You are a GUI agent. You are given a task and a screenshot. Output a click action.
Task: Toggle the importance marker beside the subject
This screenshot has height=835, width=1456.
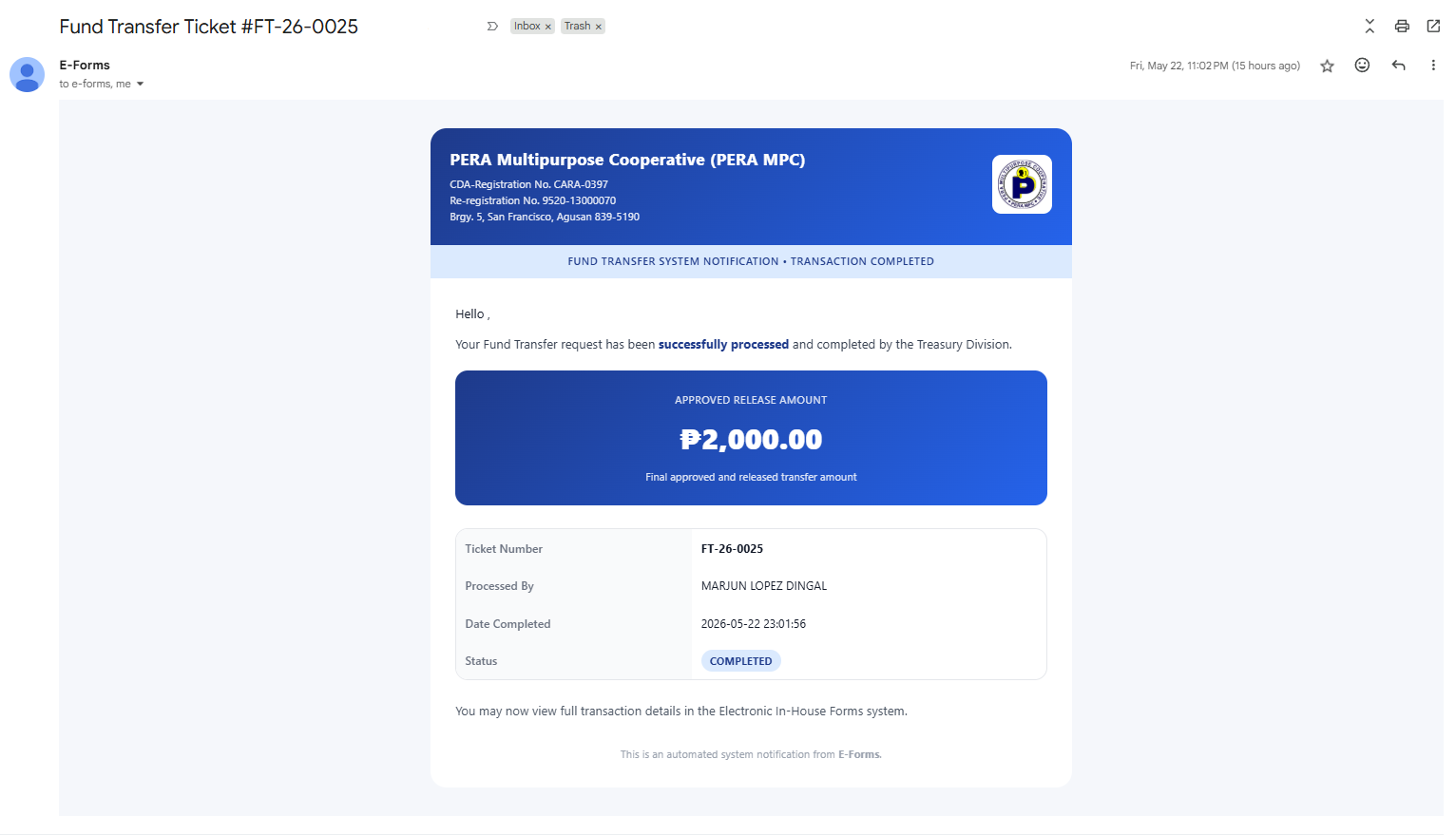tap(492, 27)
